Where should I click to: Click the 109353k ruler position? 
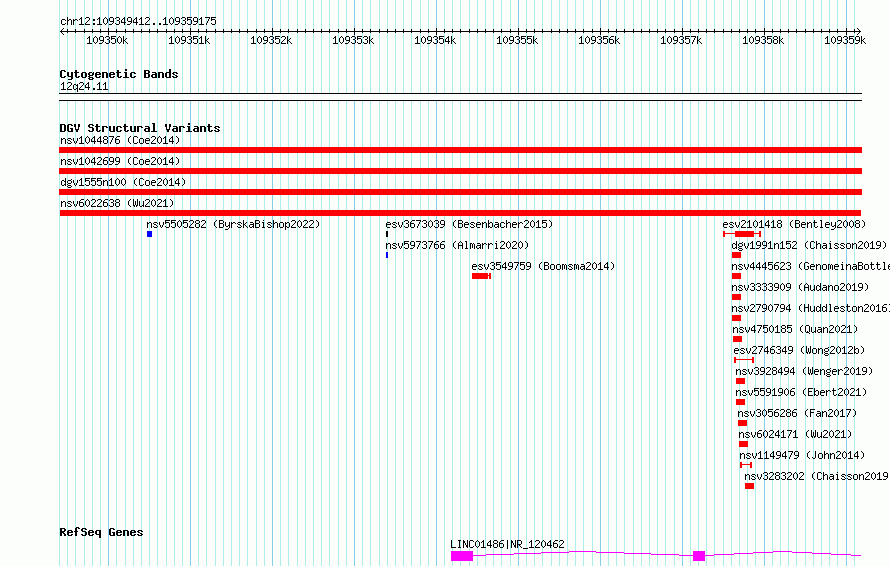(x=353, y=40)
